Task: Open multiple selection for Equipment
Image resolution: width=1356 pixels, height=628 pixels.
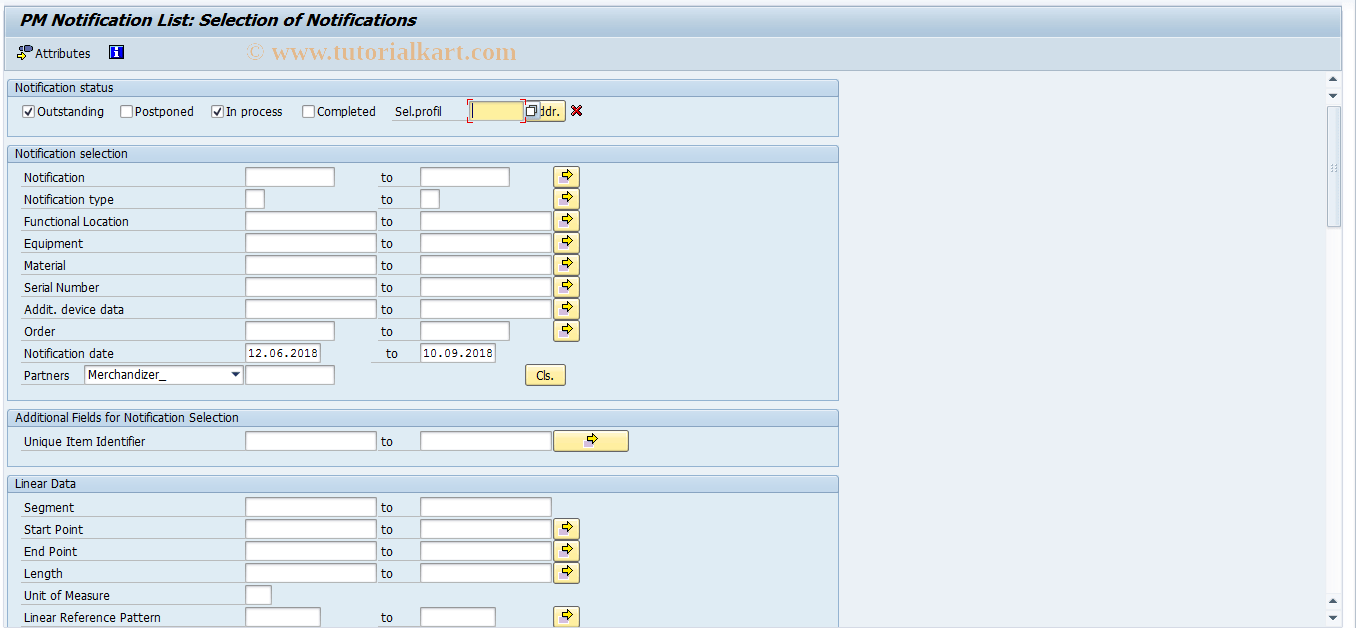Action: click(566, 242)
